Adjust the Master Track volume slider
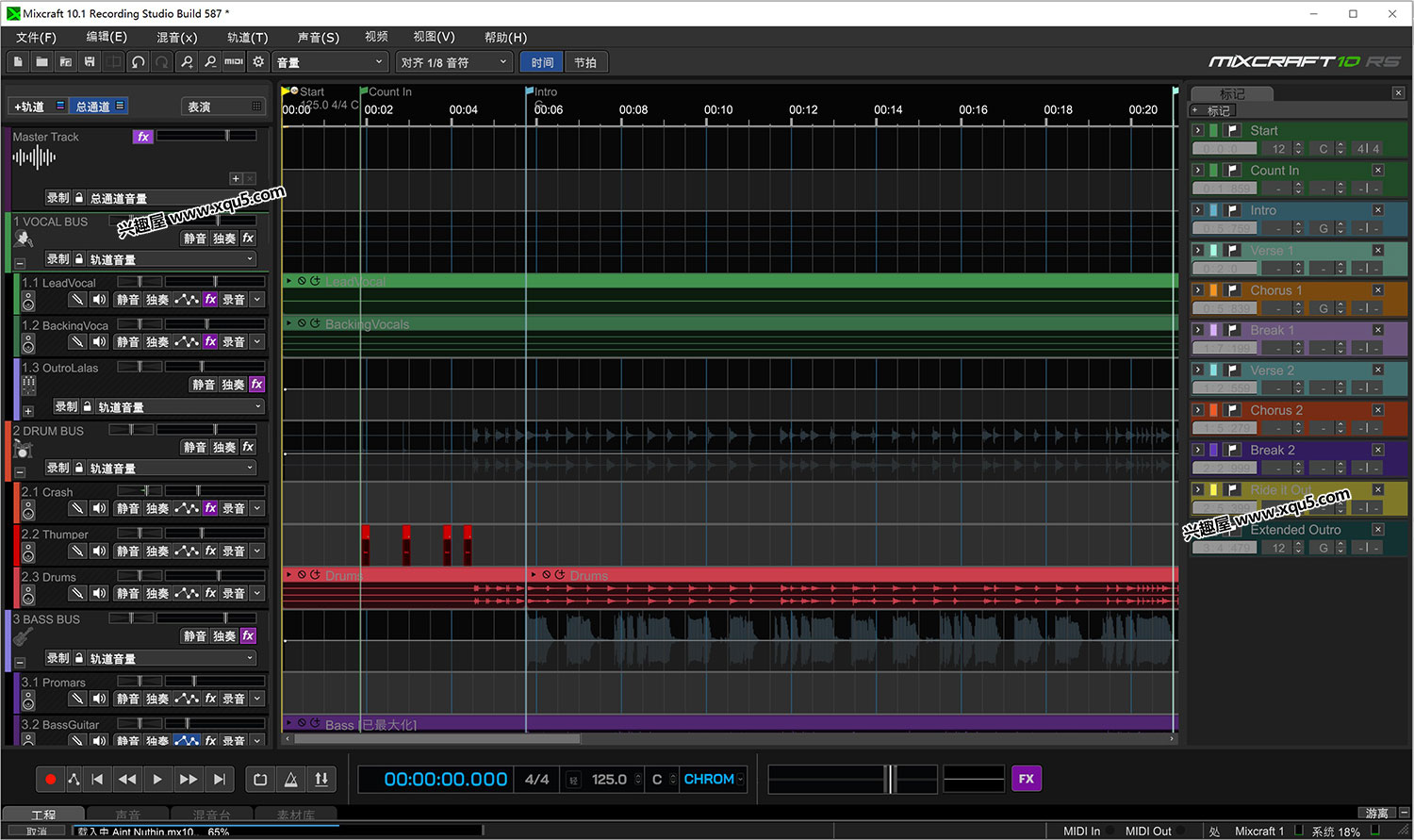The height and width of the screenshot is (840, 1414). [207, 137]
